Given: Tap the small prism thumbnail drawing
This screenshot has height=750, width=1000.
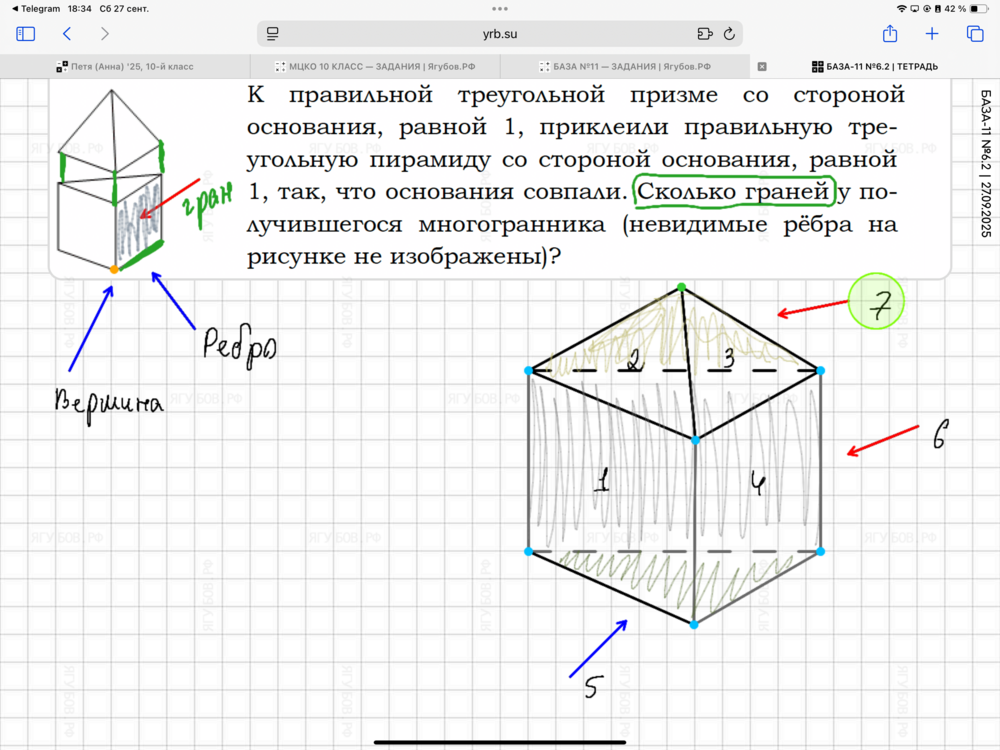Looking at the screenshot, I should click(110, 180).
